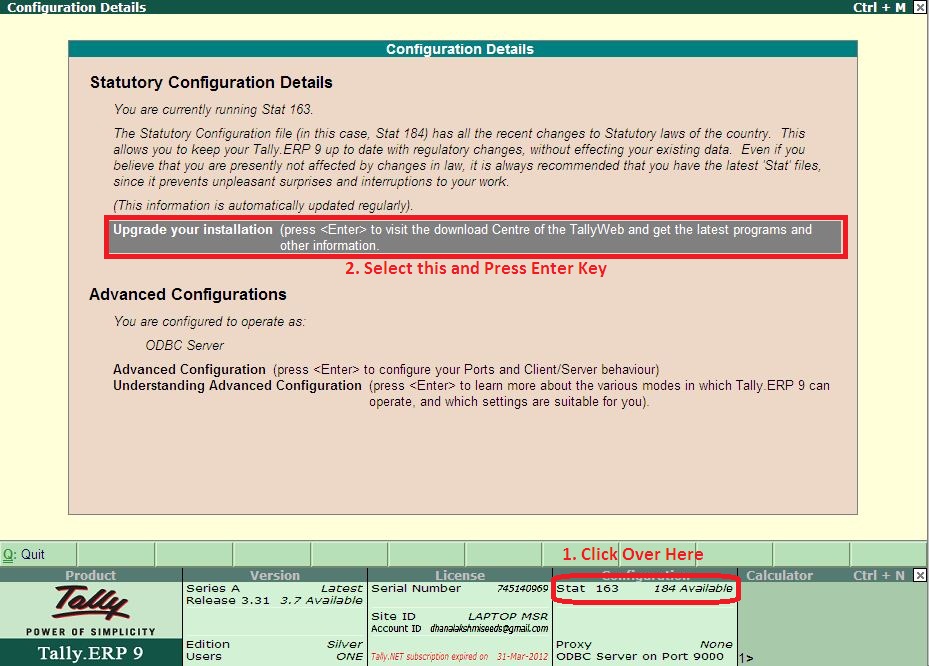Viewport: 929px width, 666px height.
Task: Click the Users ONE row
Action: (274, 657)
